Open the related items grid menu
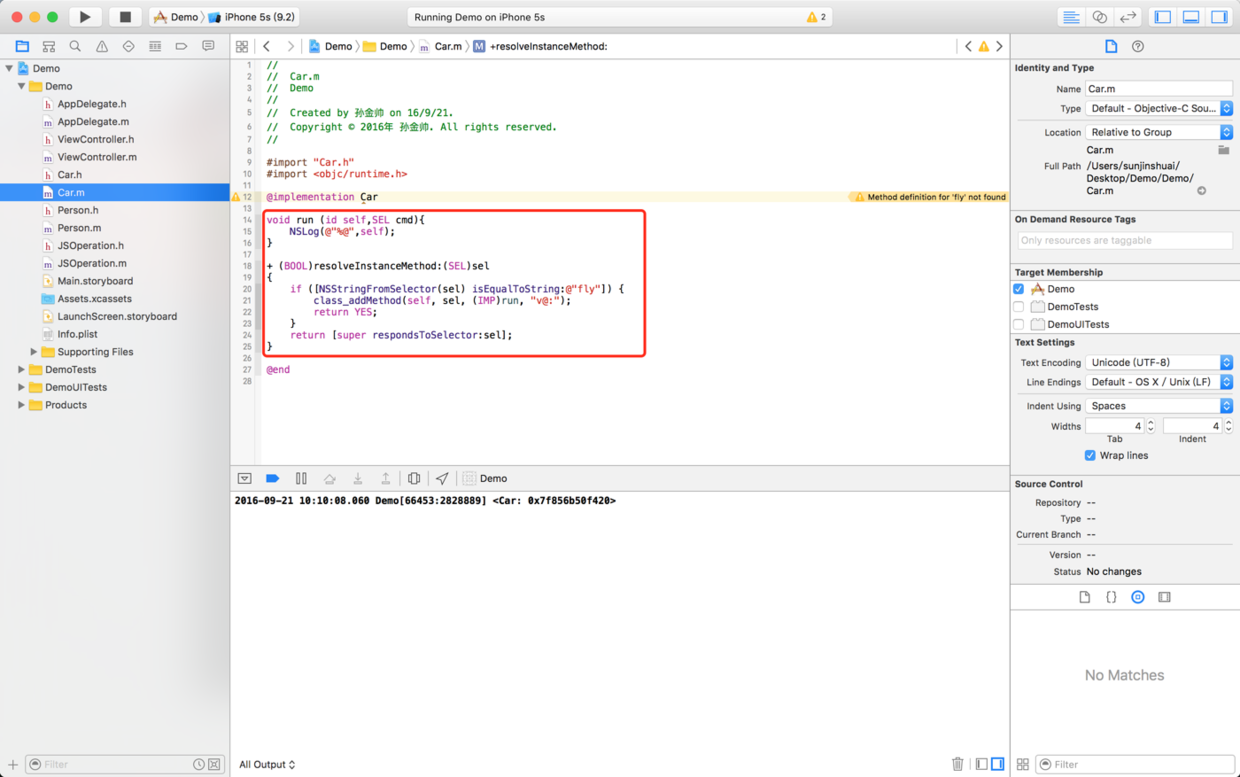The image size is (1240, 777). click(242, 46)
